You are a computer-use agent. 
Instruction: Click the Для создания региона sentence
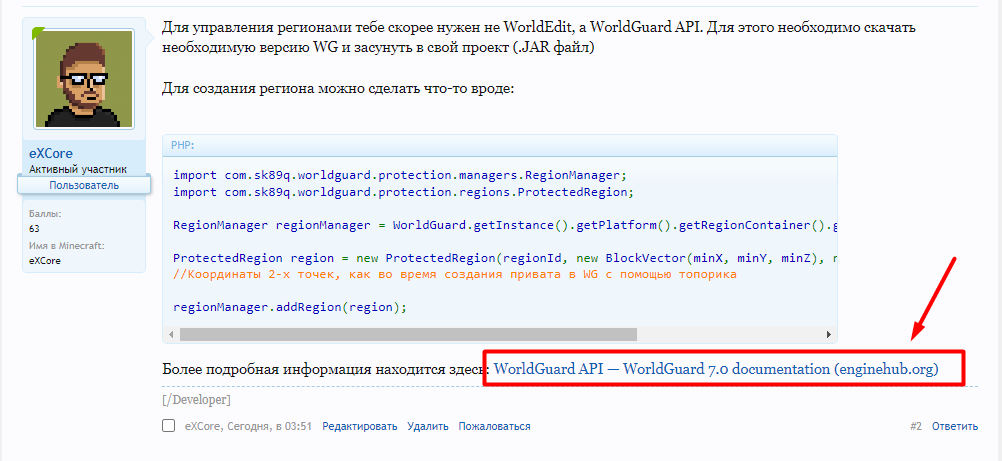point(337,88)
